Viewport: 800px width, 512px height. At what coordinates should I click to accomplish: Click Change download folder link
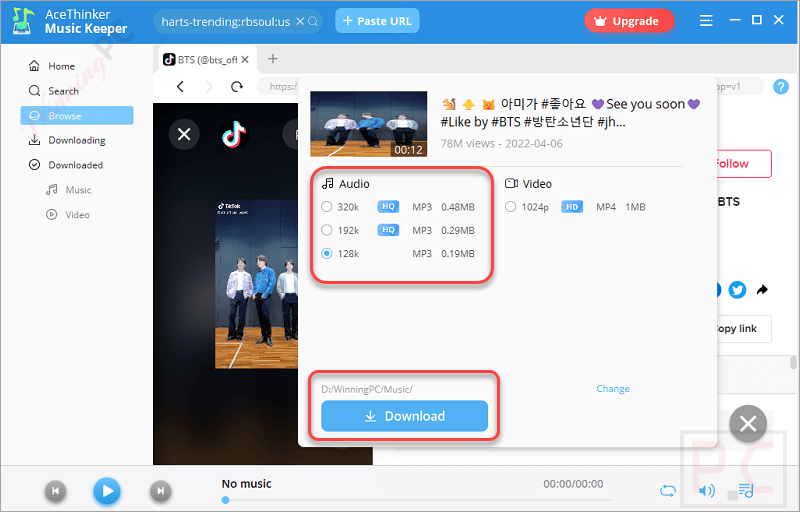pos(613,389)
